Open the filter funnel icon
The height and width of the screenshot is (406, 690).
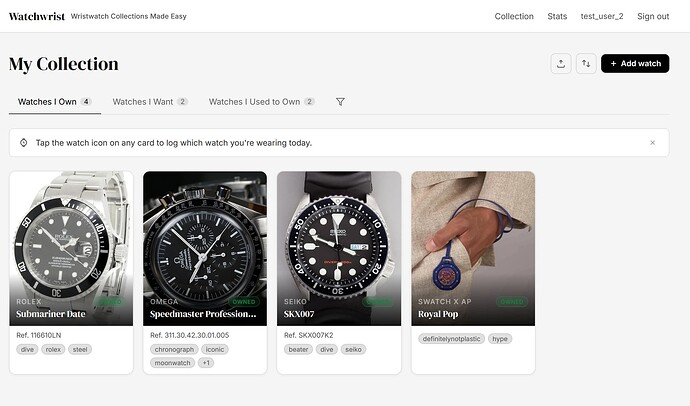pos(340,102)
